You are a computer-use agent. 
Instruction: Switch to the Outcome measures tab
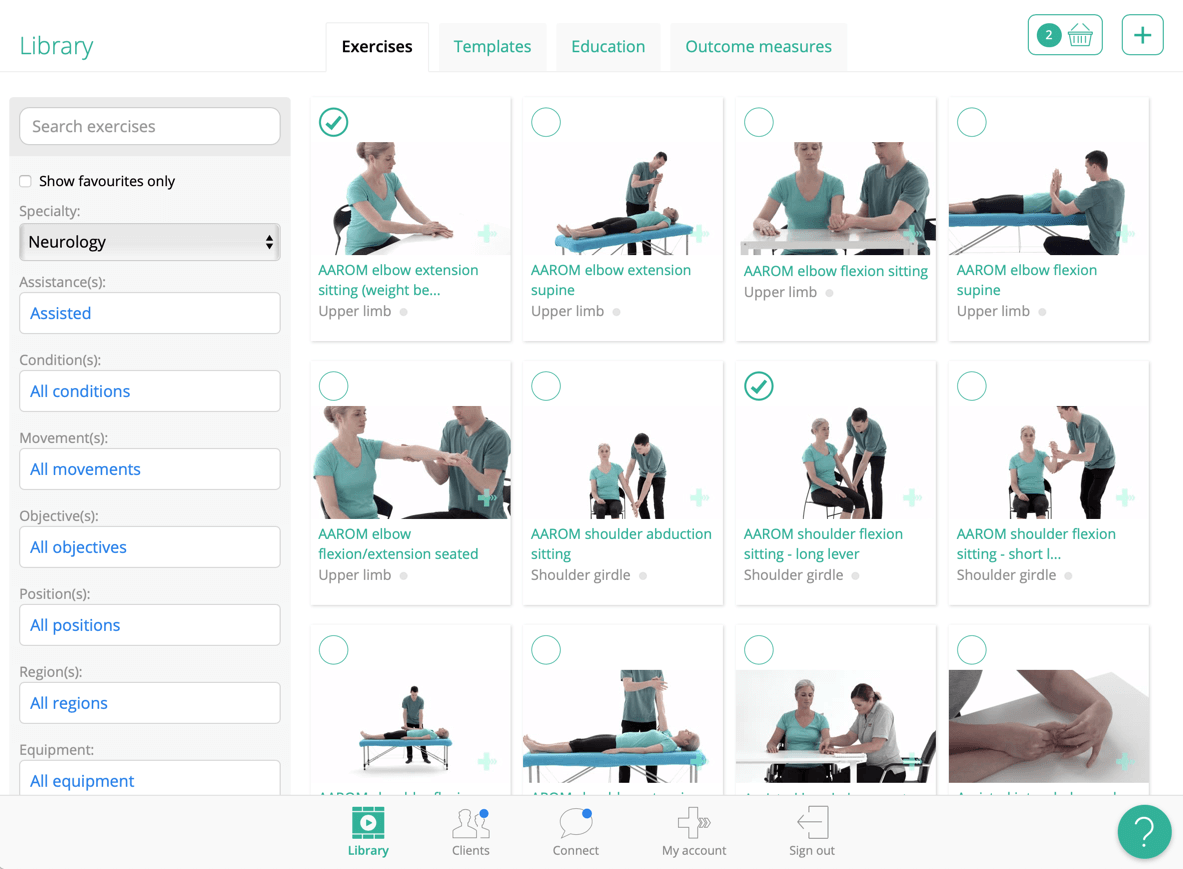point(758,46)
